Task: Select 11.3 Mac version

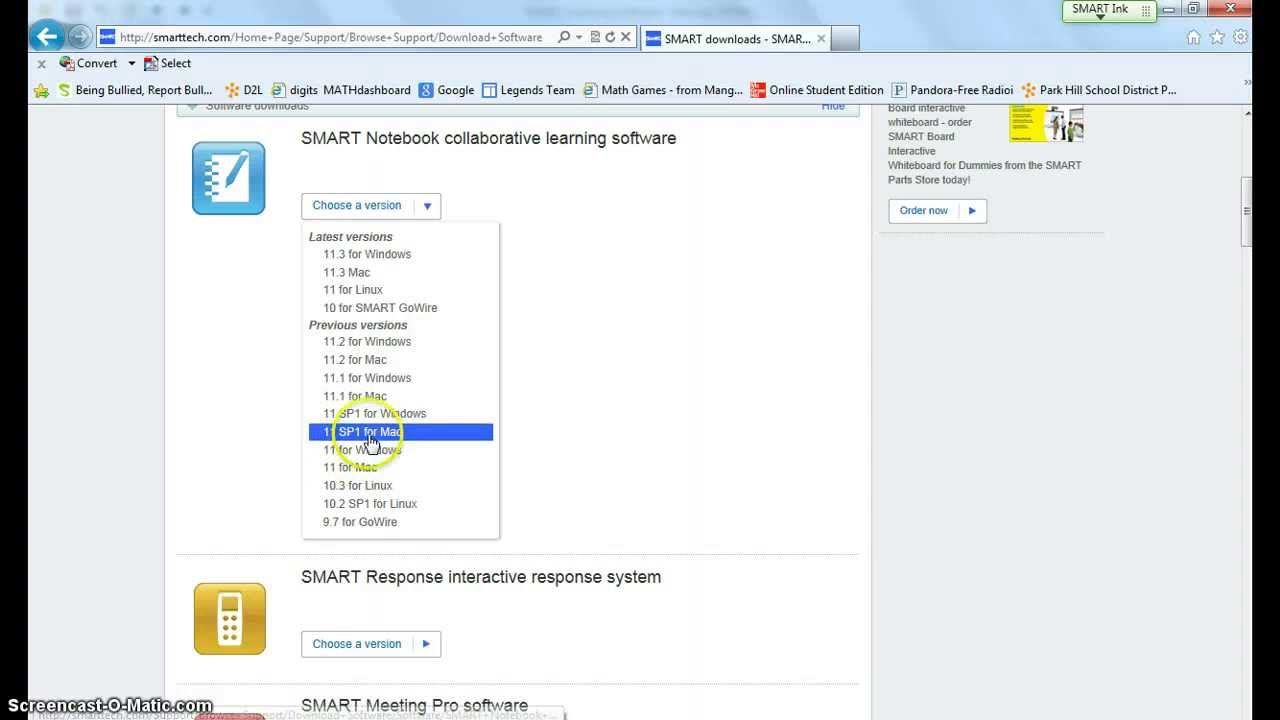Action: point(346,272)
